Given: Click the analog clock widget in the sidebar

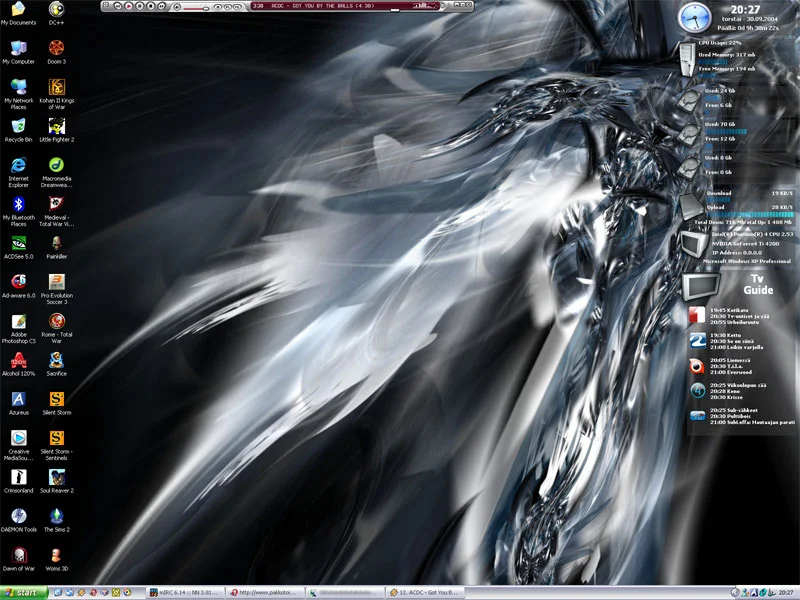Looking at the screenshot, I should point(692,17).
